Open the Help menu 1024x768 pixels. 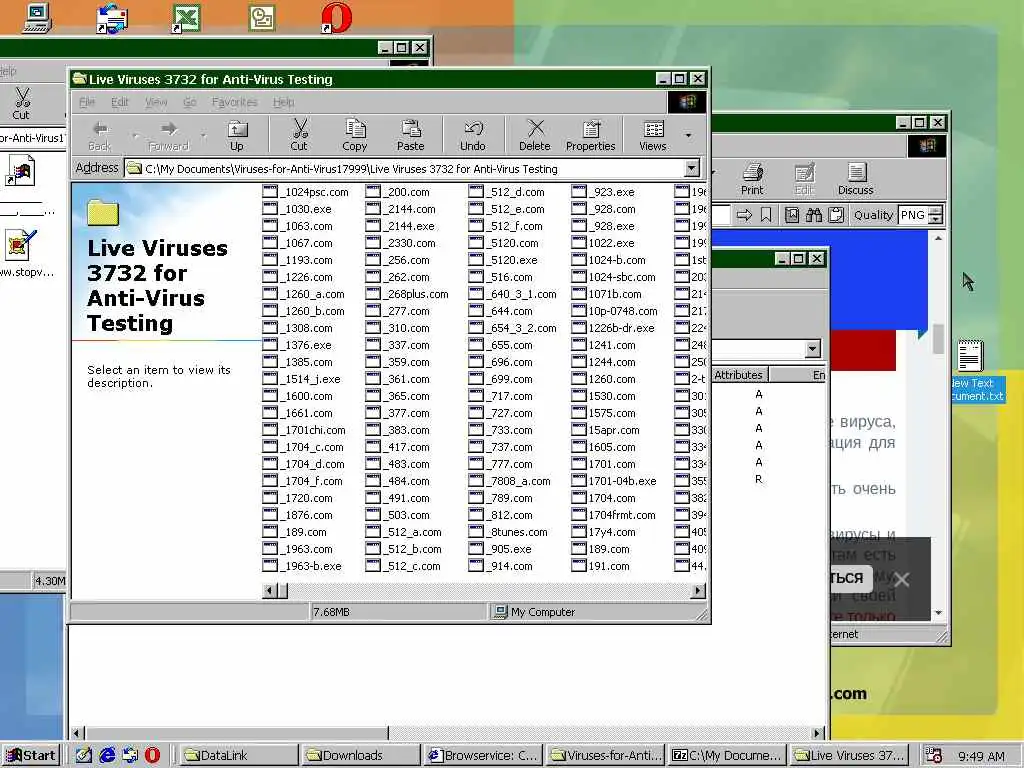[x=283, y=102]
